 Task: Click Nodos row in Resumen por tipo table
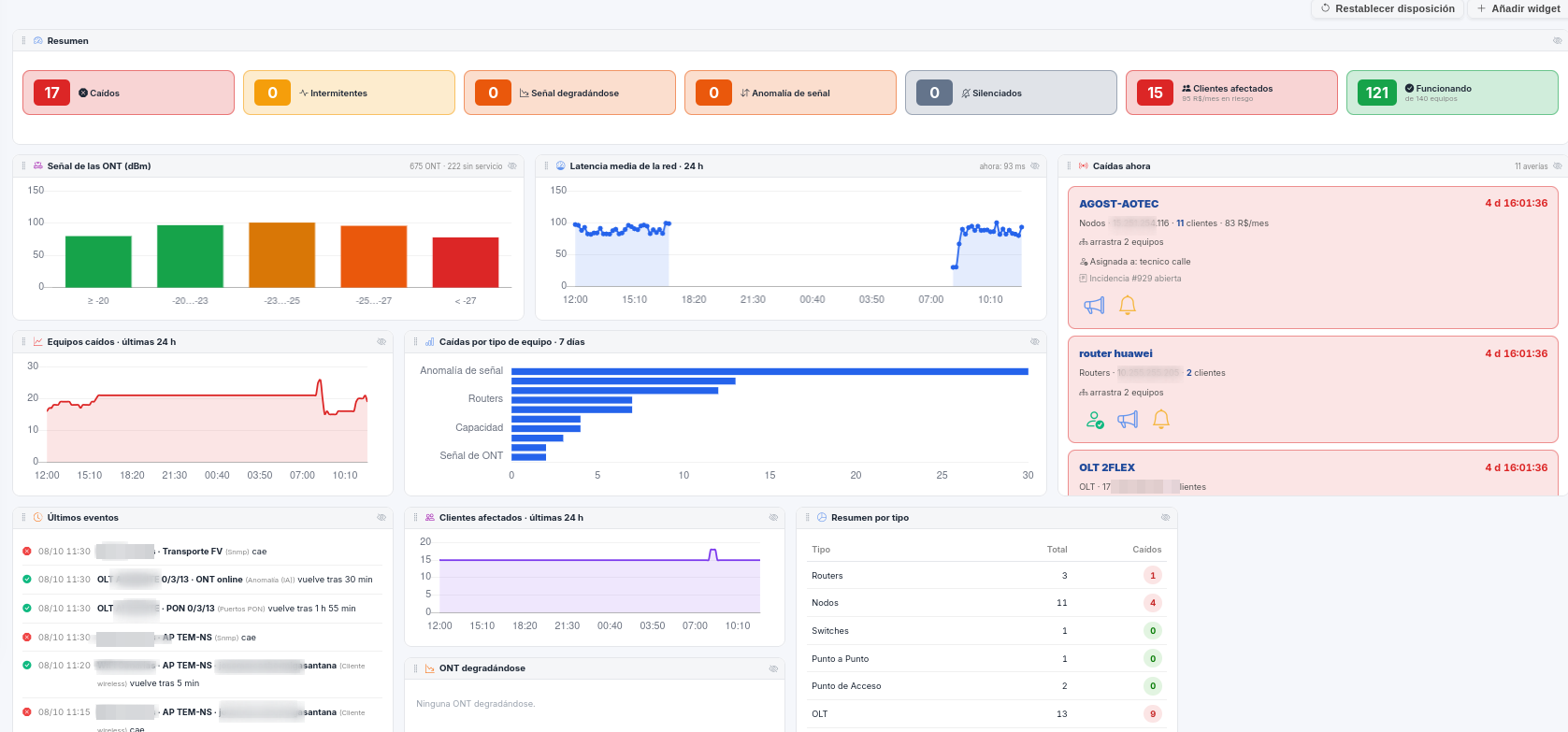click(x=986, y=603)
